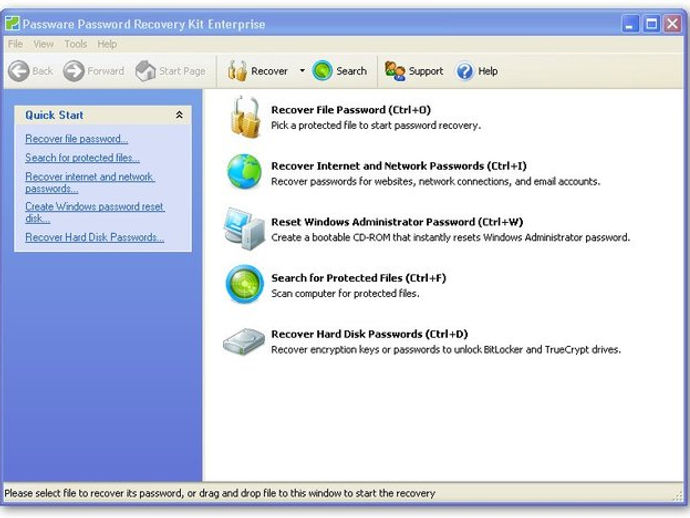Click 'Recover passwords for websites' description text
Viewport: 690px width, 518px height.
tap(435, 181)
